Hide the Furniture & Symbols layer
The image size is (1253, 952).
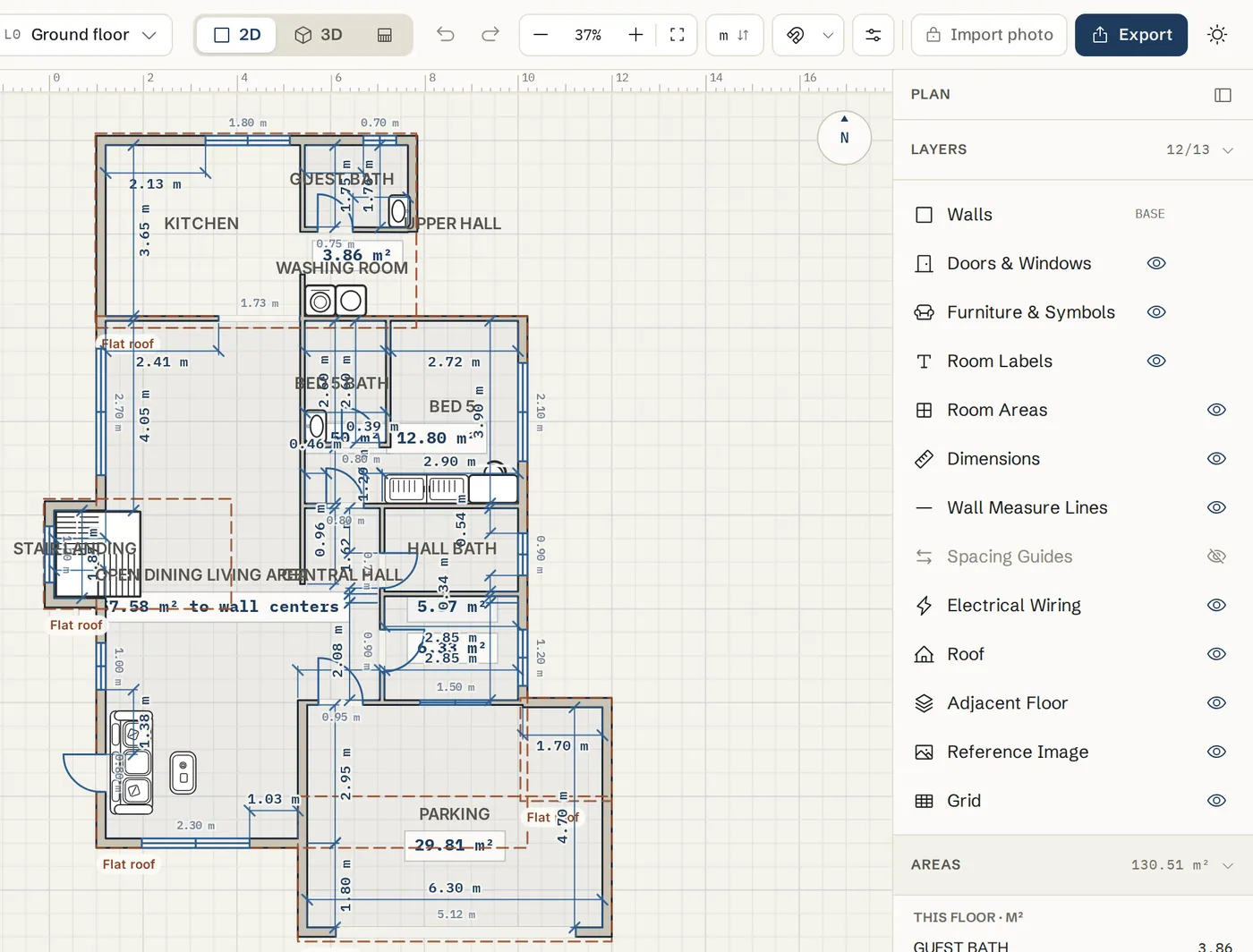(x=1156, y=312)
